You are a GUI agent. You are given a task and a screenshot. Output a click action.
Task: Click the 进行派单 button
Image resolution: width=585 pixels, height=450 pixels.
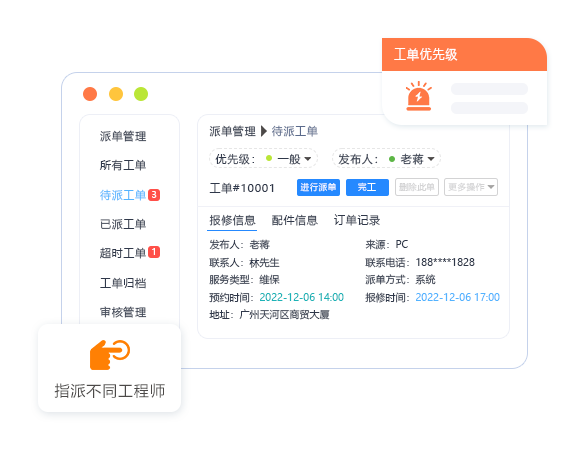(x=318, y=187)
